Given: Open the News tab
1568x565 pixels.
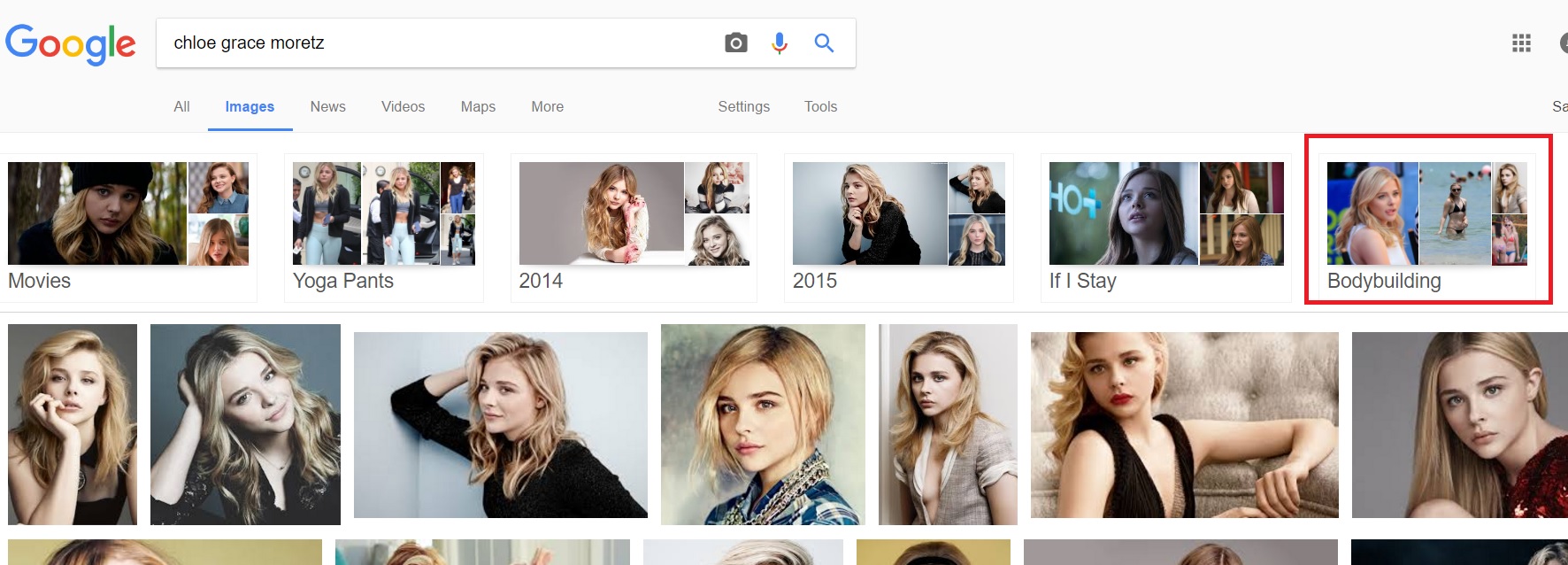Looking at the screenshot, I should 327,106.
